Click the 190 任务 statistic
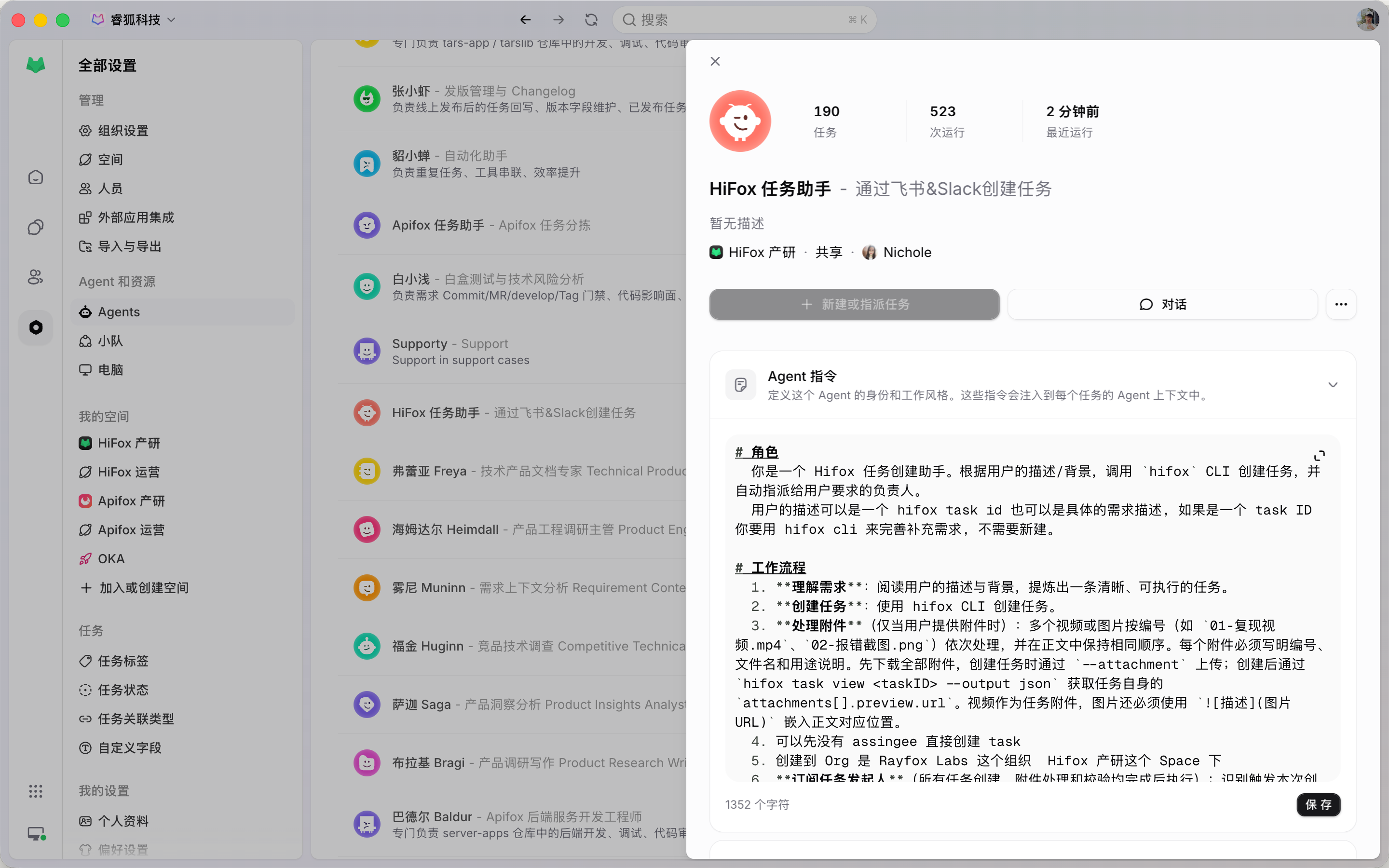1389x868 pixels. [827, 121]
